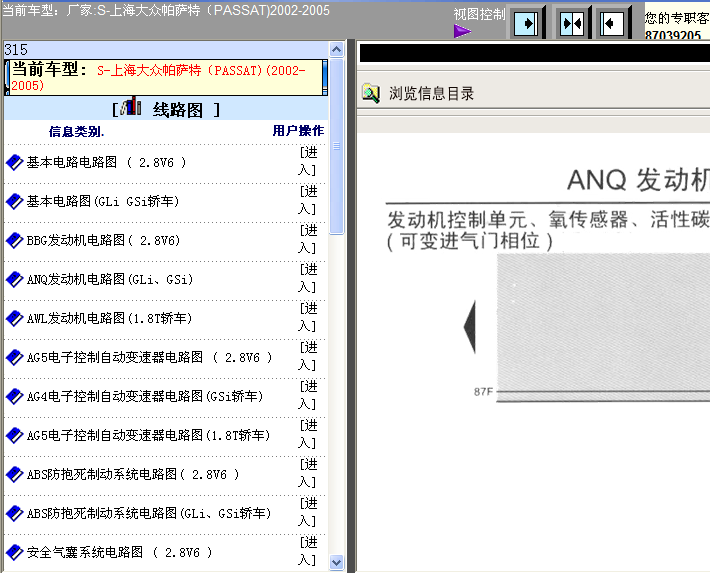Select ABS防抱死制动系统电路图(GLi、GSi轿车) text

(x=149, y=513)
